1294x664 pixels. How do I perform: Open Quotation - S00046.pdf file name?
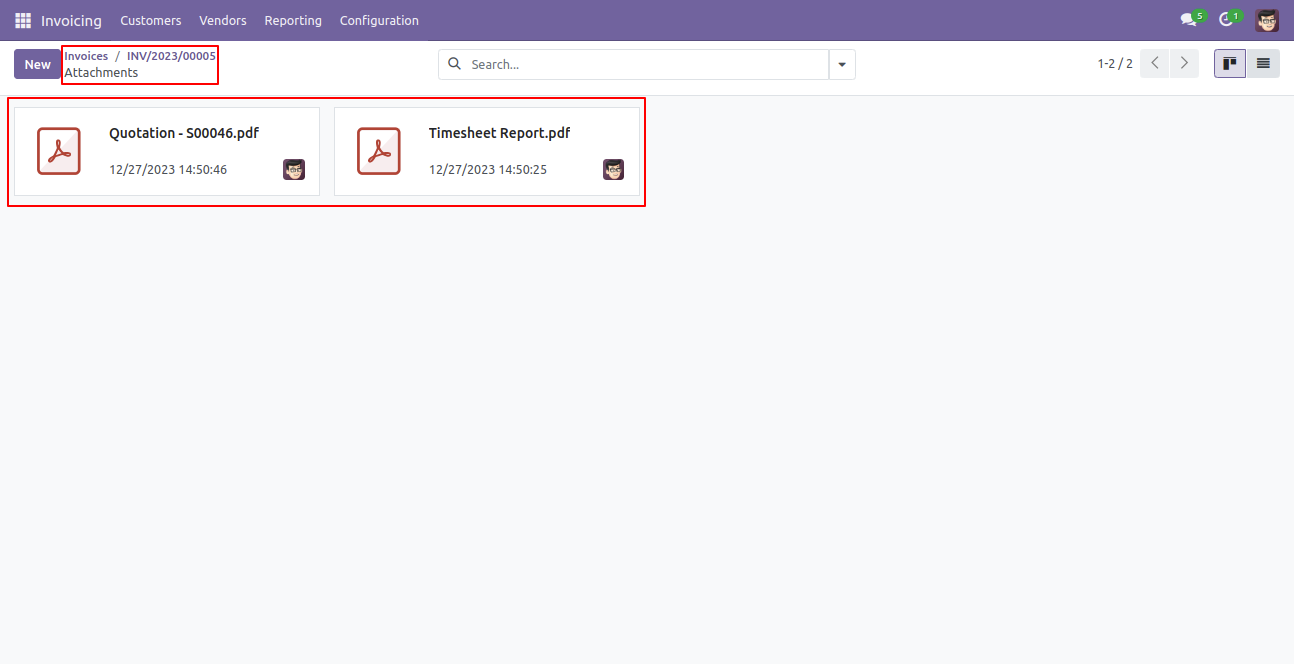(184, 133)
